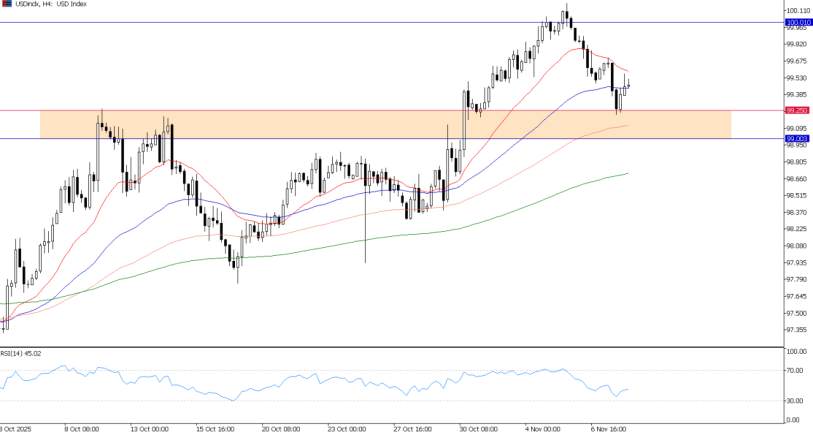
Task: Click the 97.935 price axis label
Action: (797, 262)
